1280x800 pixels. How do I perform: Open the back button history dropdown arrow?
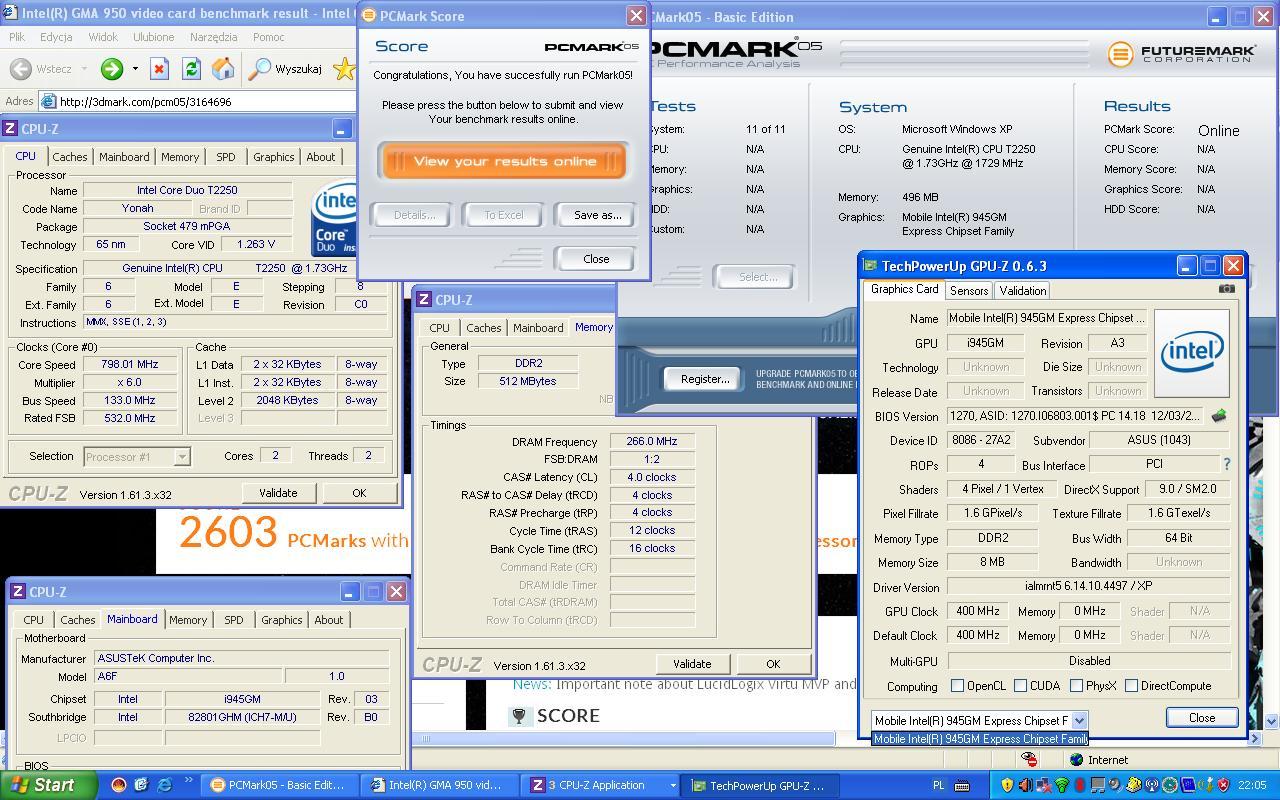[84, 69]
